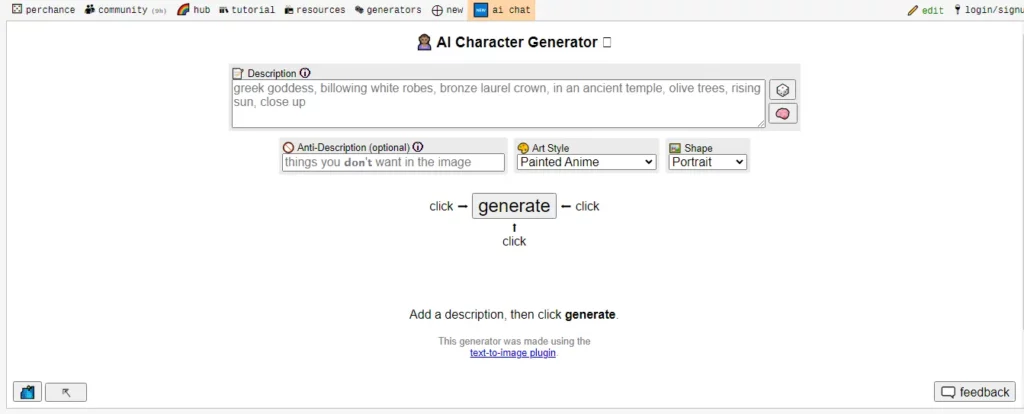Screen dimensions: 1024x414
Task: Click the feedback button
Action: 975,392
